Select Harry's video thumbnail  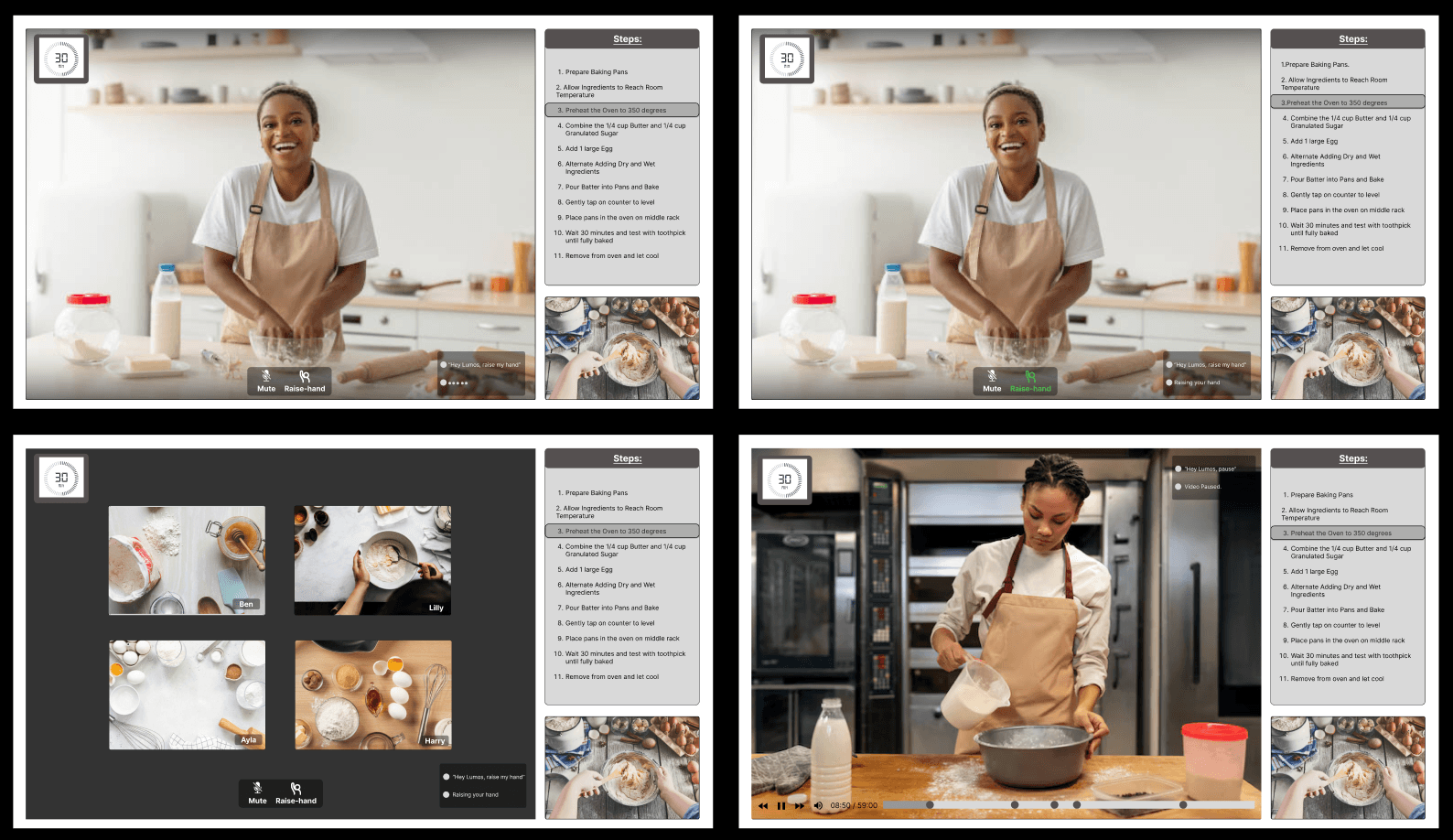[x=373, y=695]
